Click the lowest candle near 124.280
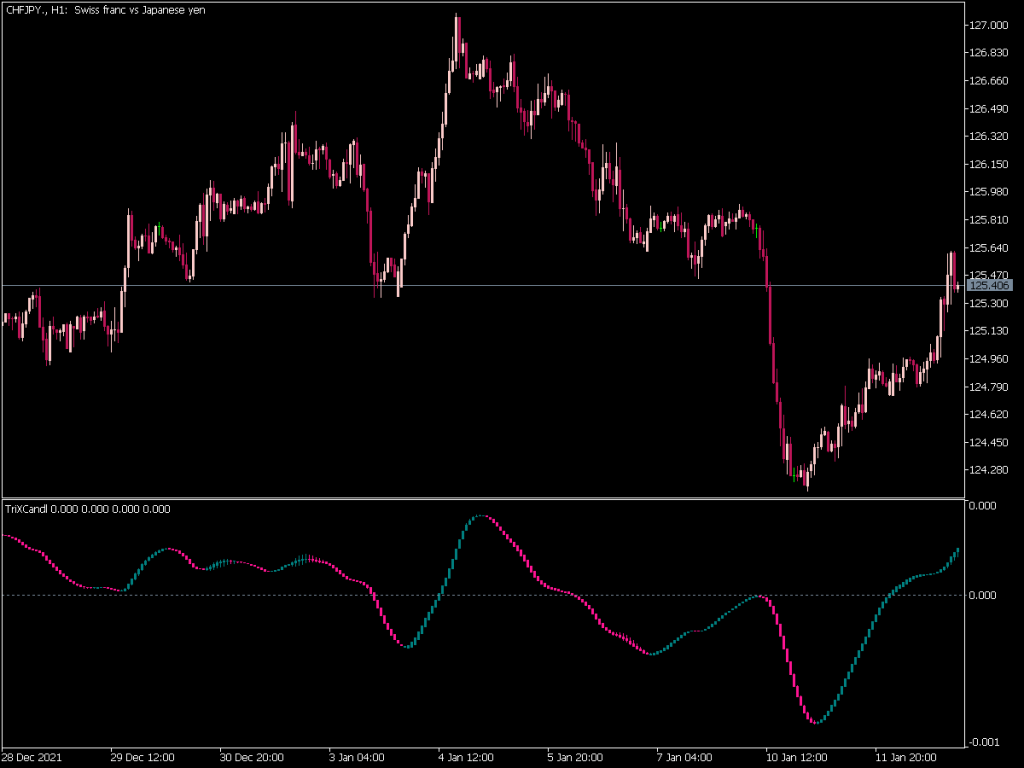 (805, 480)
